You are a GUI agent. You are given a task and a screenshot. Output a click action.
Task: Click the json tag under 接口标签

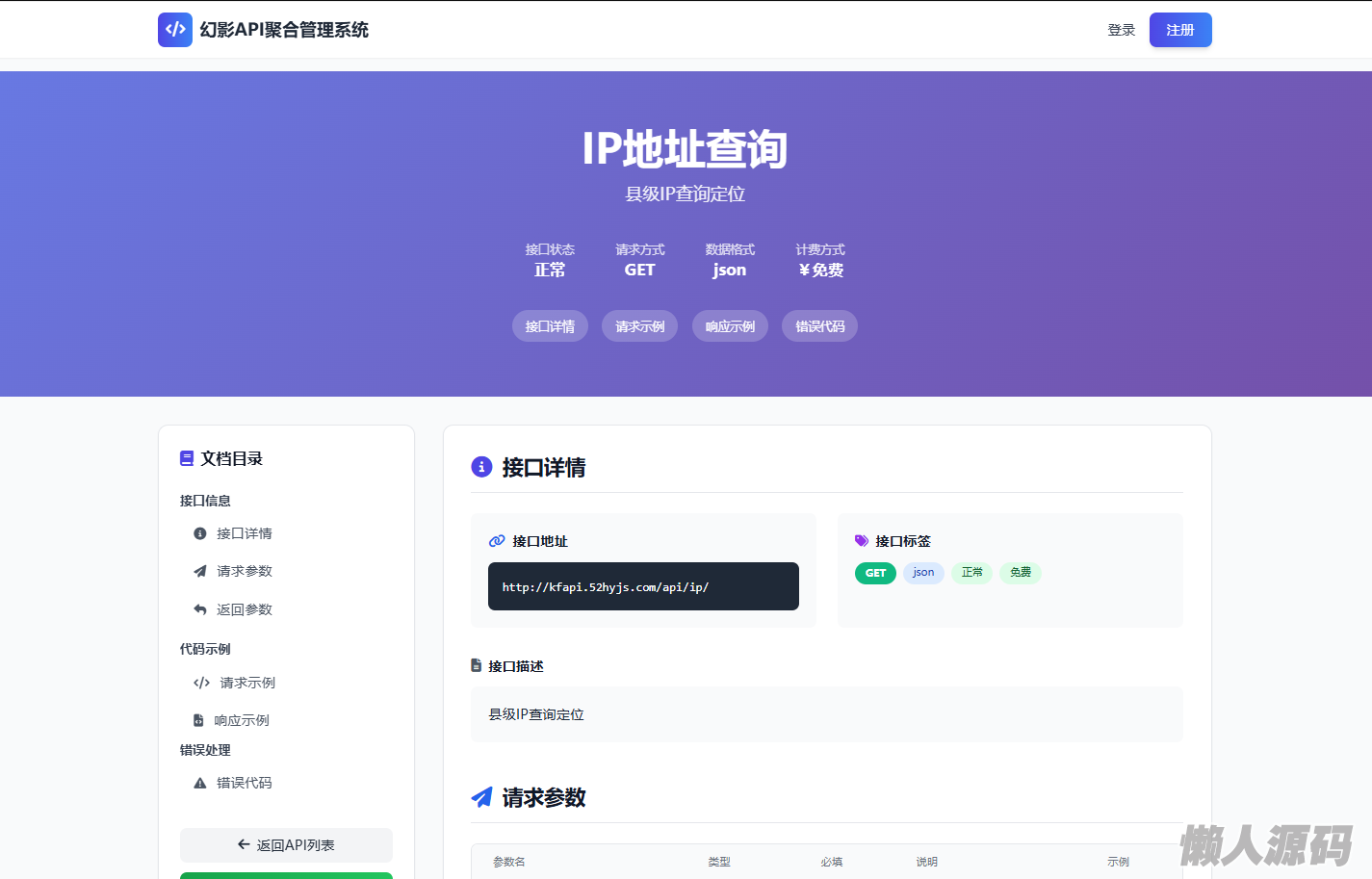[x=923, y=573]
